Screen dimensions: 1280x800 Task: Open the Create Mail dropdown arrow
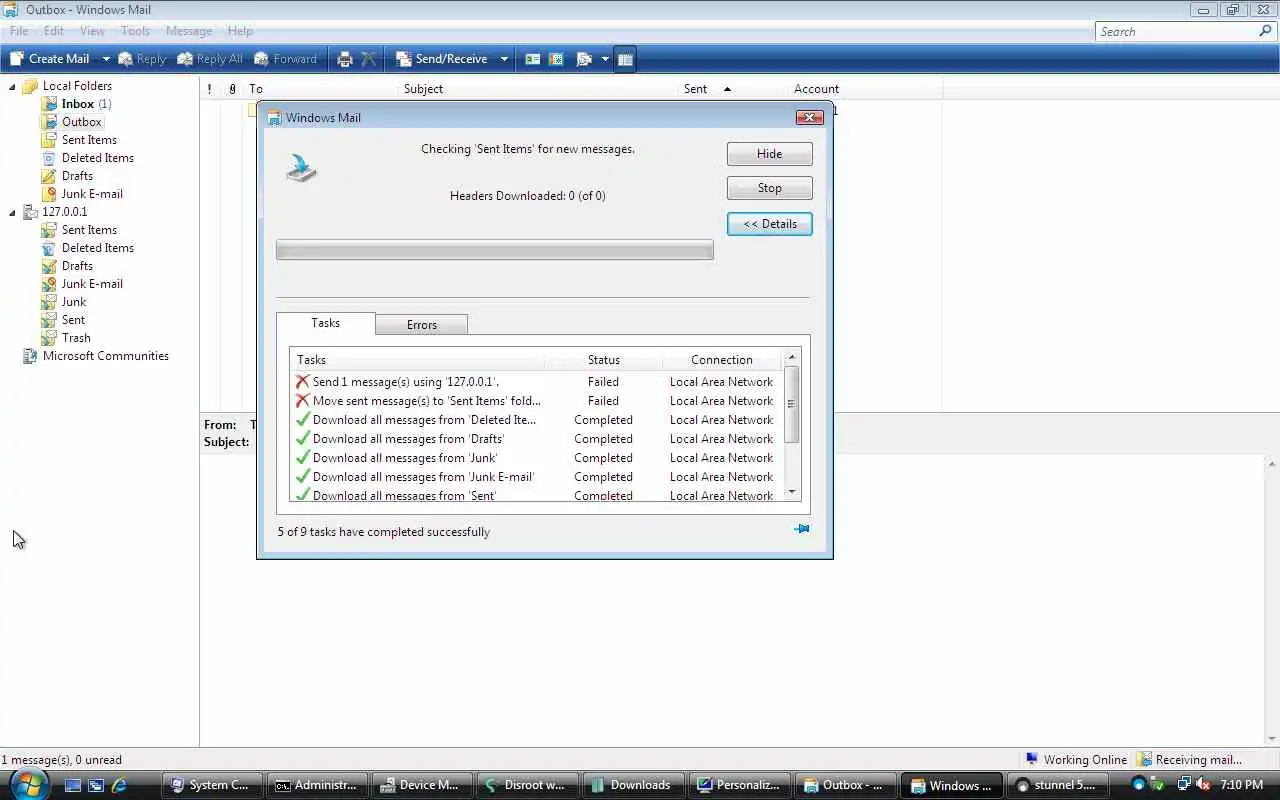(105, 59)
